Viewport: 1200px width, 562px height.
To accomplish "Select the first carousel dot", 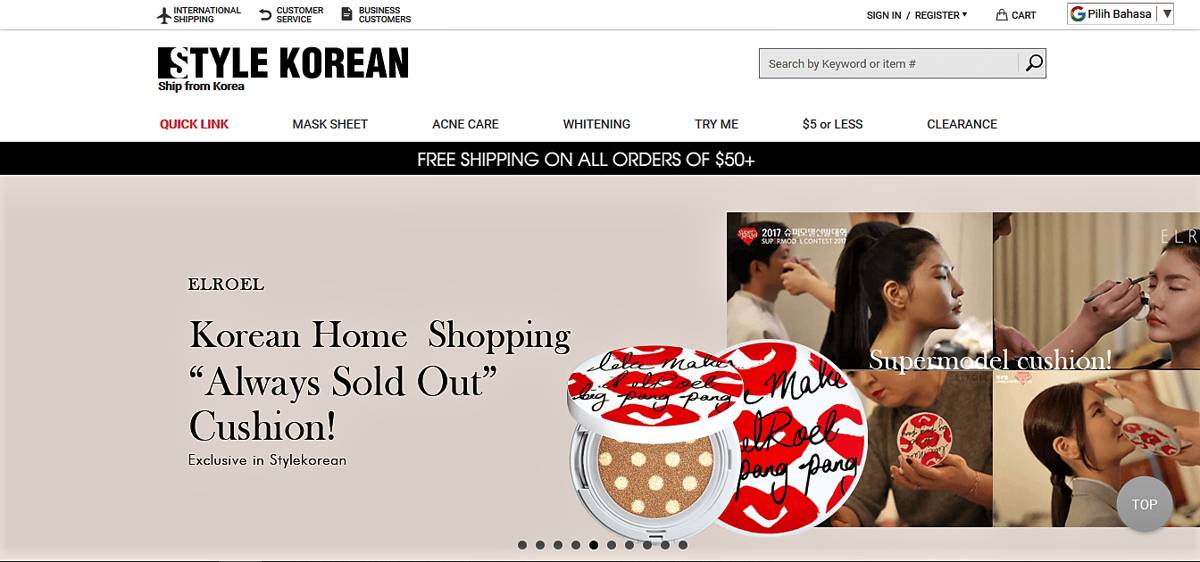I will click(x=522, y=545).
